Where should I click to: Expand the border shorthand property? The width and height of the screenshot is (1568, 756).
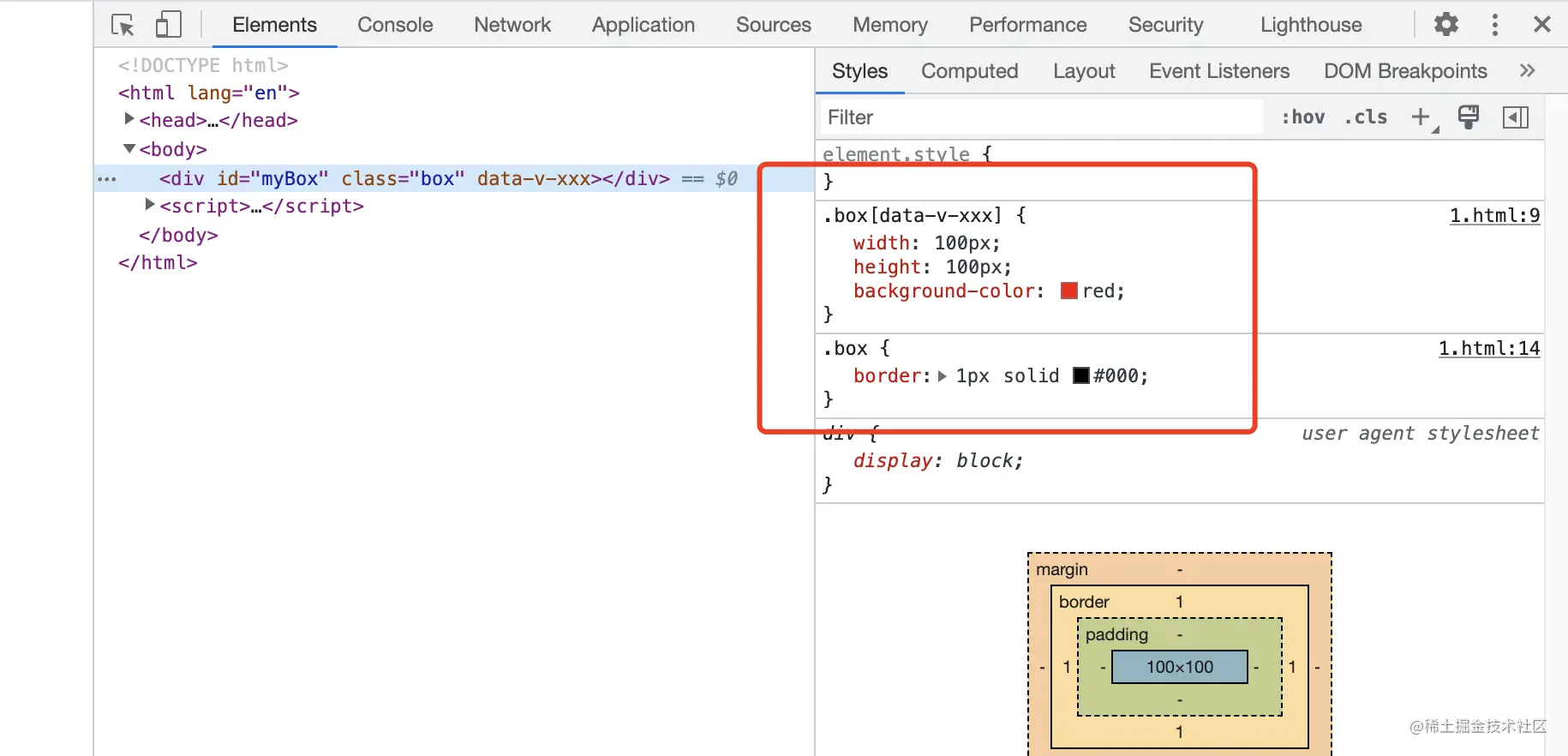[x=943, y=376]
